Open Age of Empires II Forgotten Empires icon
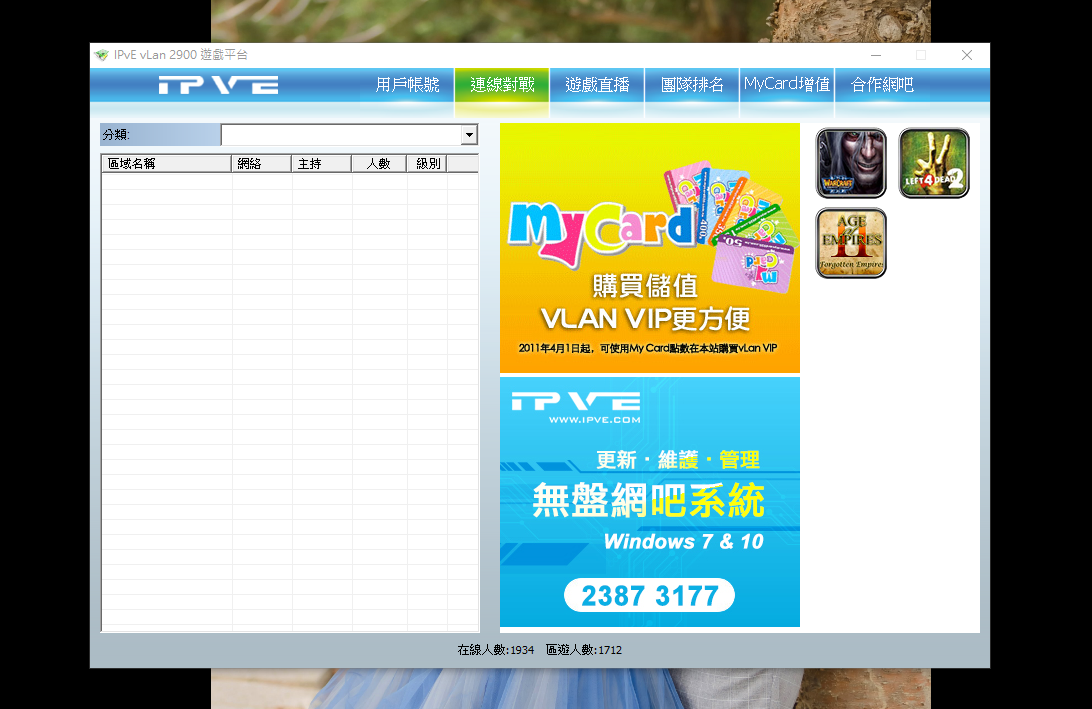 851,243
